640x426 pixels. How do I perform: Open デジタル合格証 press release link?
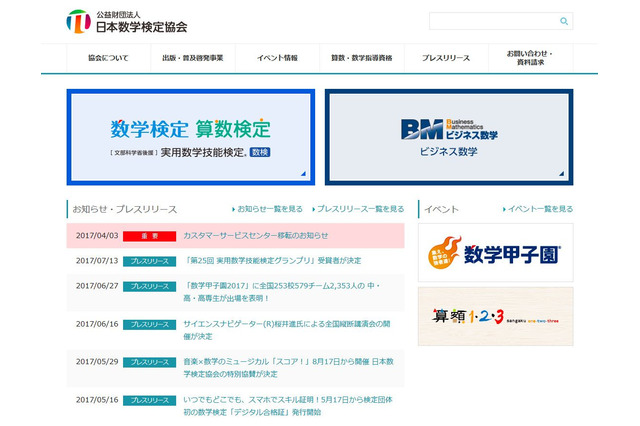288,406
